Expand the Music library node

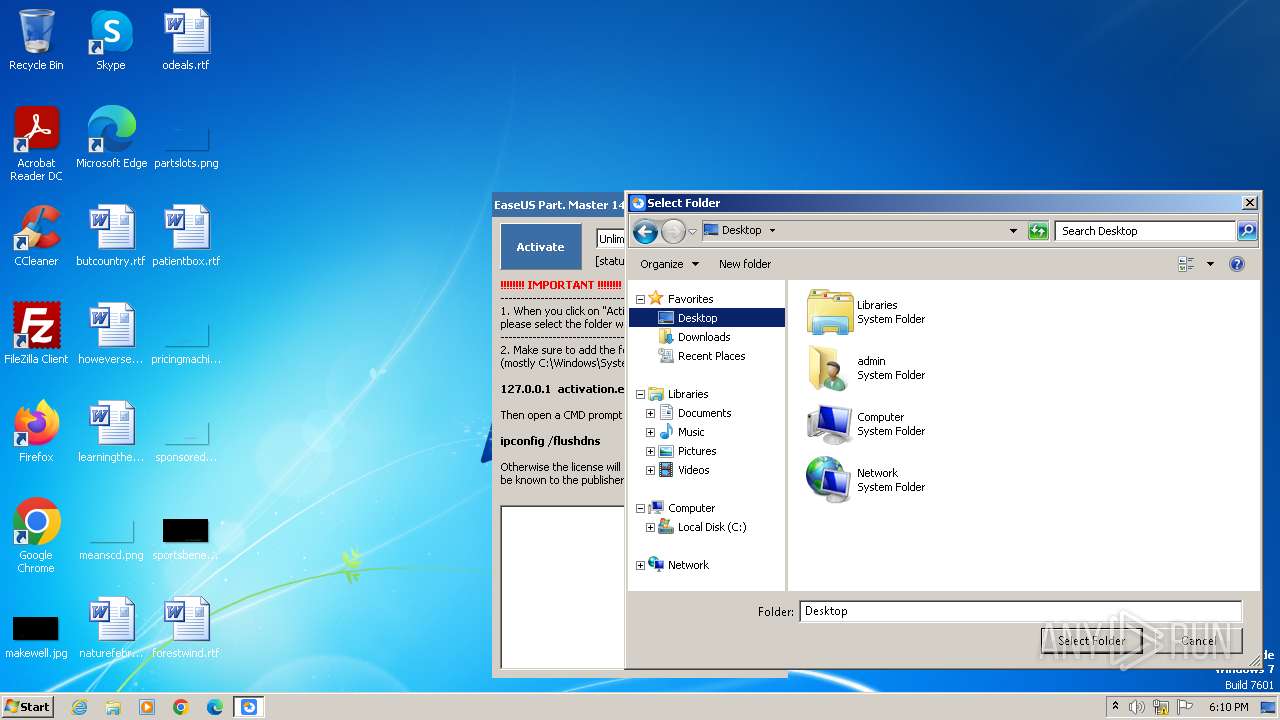(x=650, y=432)
